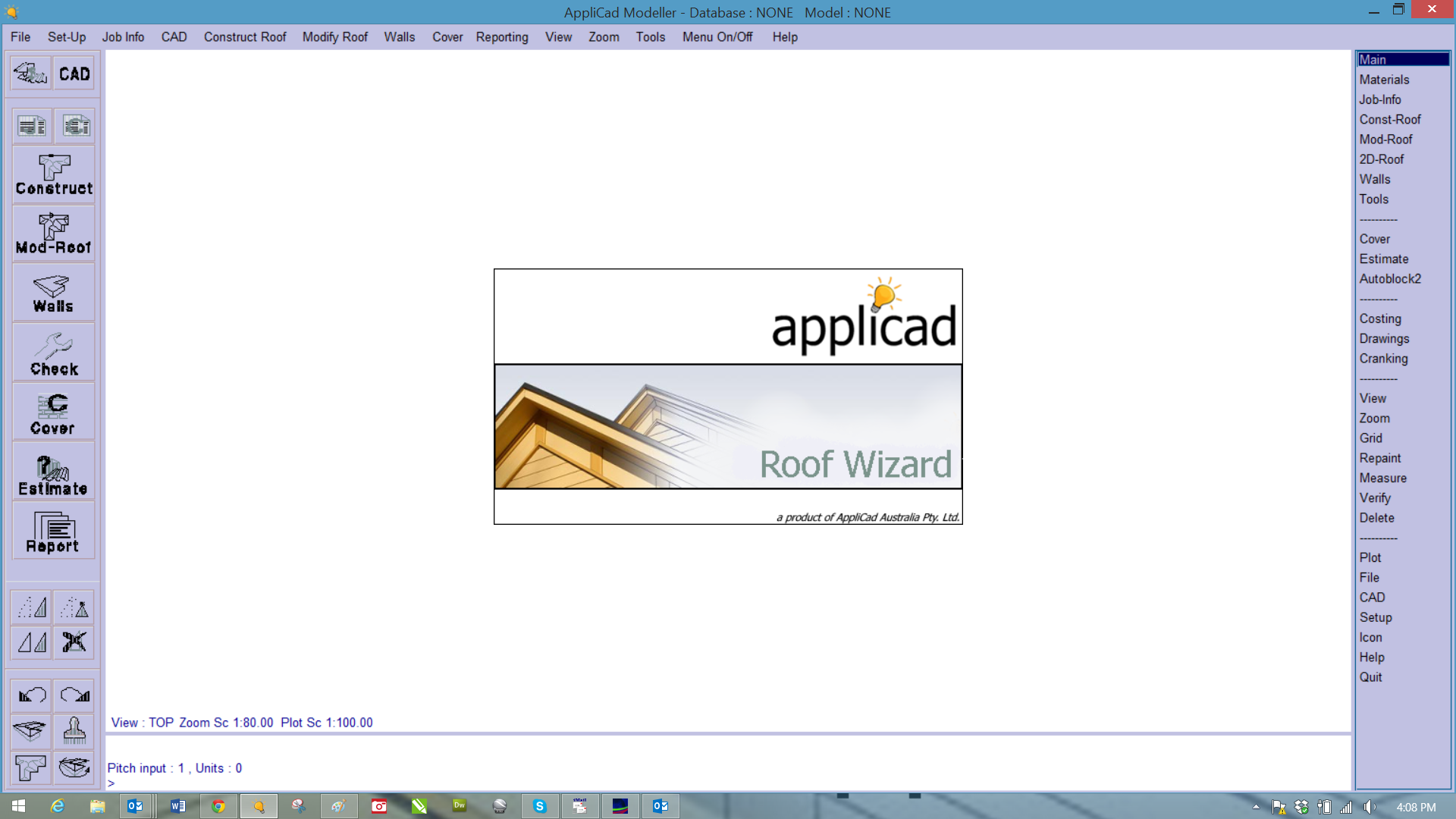The width and height of the screenshot is (1456, 819).
Task: Open the Construct Roof menu
Action: 245,37
